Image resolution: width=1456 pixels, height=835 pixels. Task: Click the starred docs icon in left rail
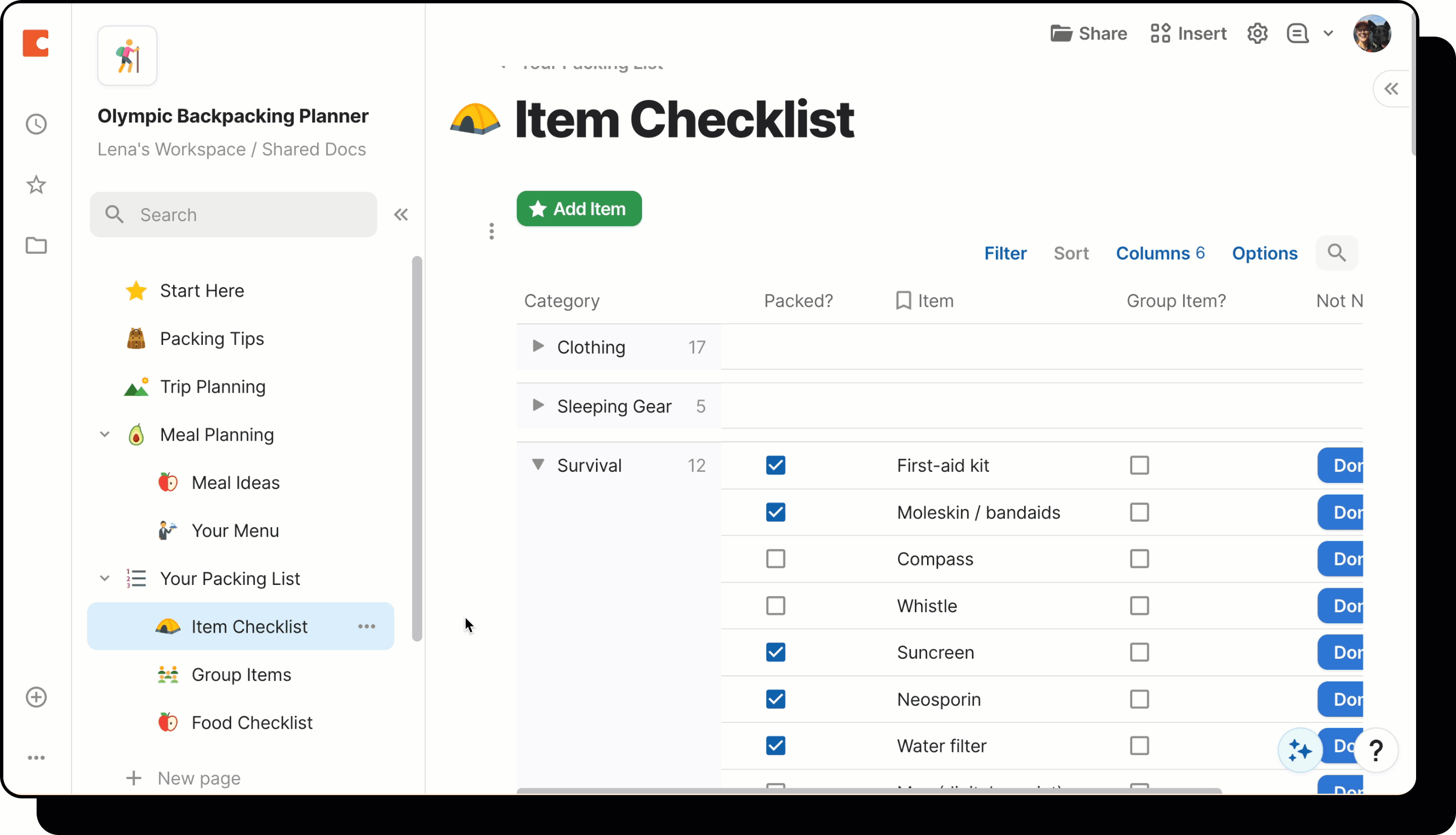36,185
